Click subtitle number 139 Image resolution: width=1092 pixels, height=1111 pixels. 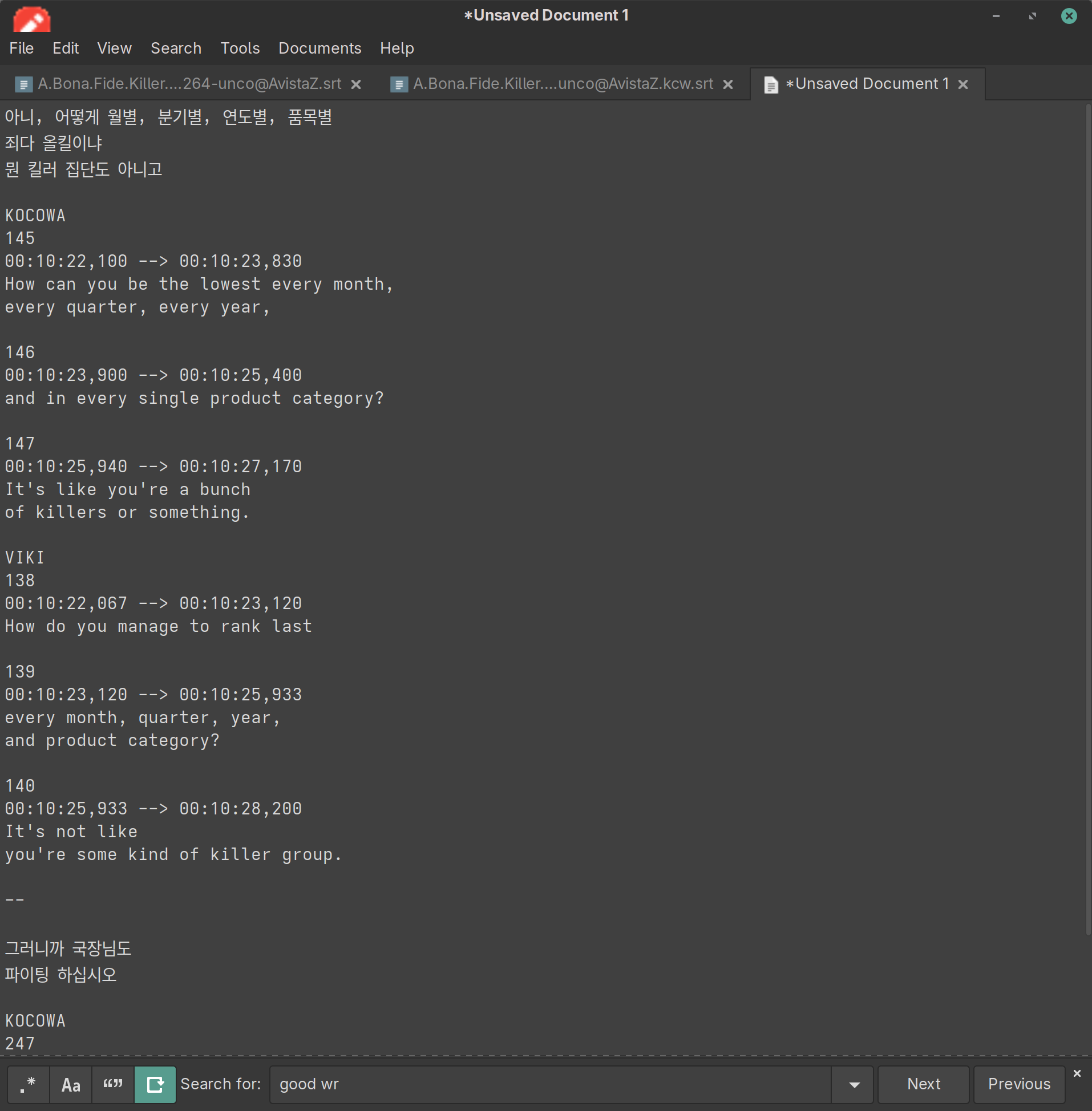coord(20,672)
